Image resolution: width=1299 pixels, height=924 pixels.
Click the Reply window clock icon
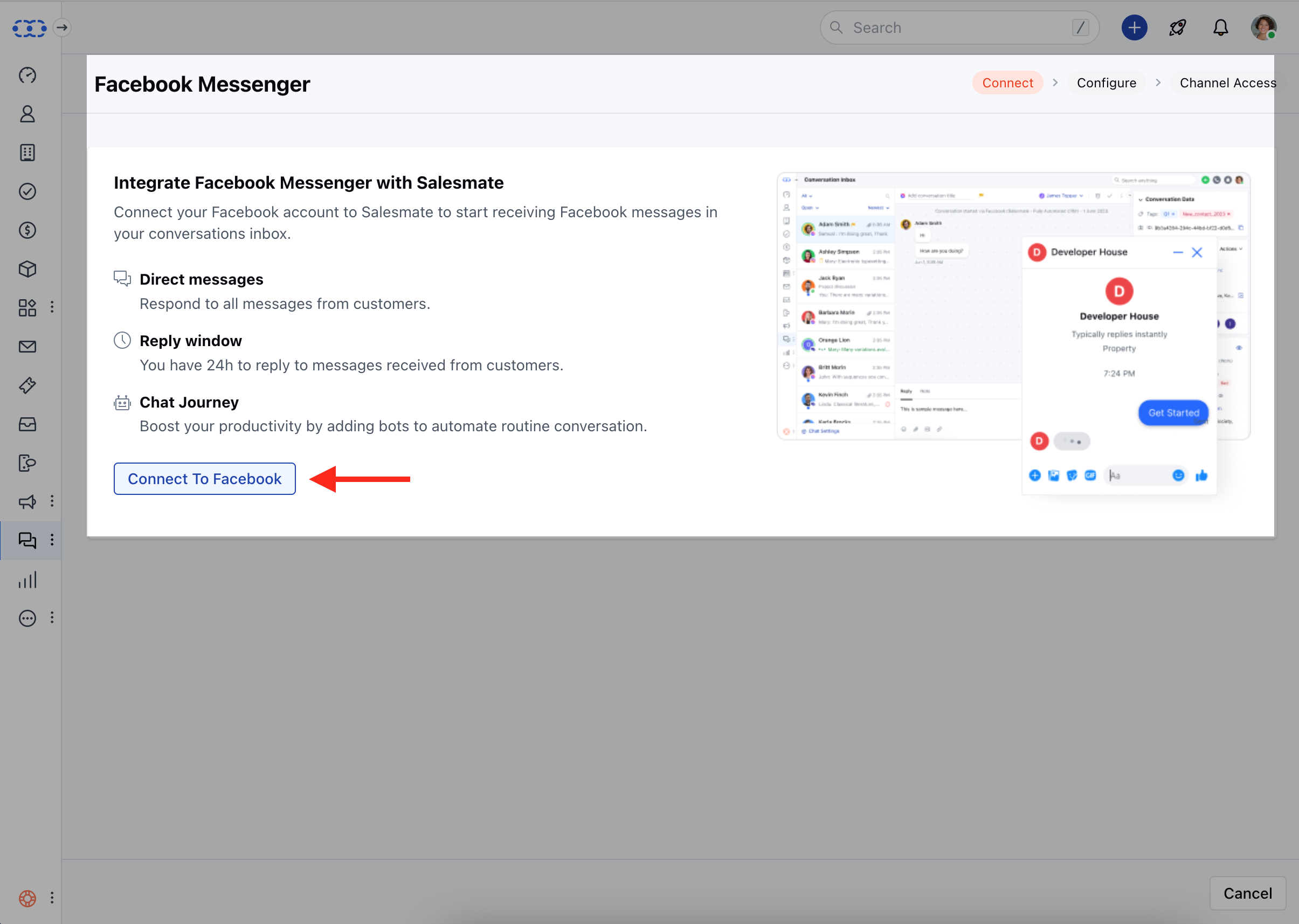click(x=122, y=340)
